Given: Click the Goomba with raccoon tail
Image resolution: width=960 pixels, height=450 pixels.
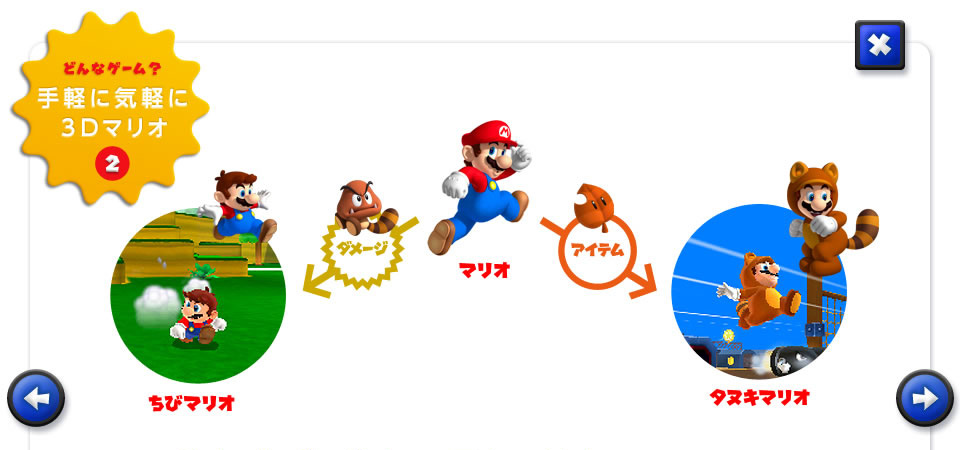Looking at the screenshot, I should point(364,207).
